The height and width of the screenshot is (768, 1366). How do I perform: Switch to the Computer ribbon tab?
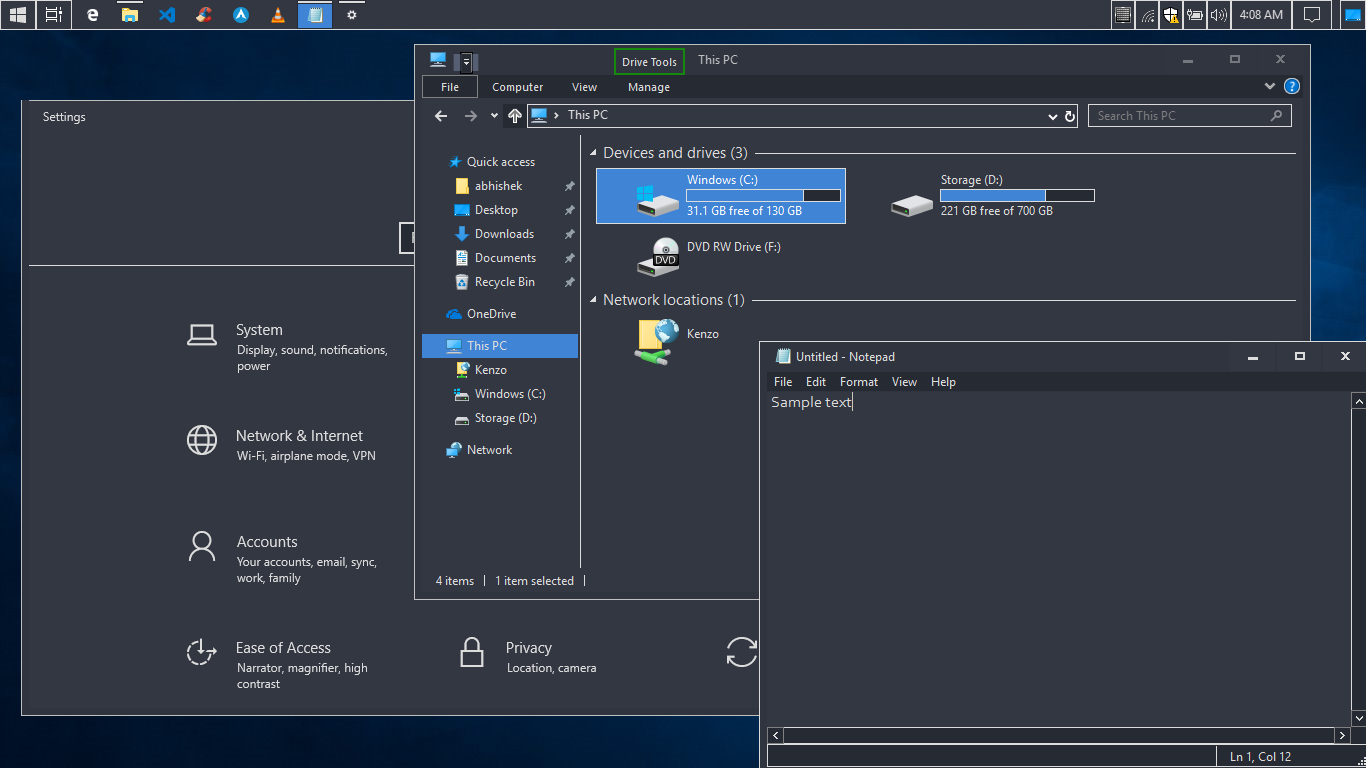pyautogui.click(x=518, y=87)
